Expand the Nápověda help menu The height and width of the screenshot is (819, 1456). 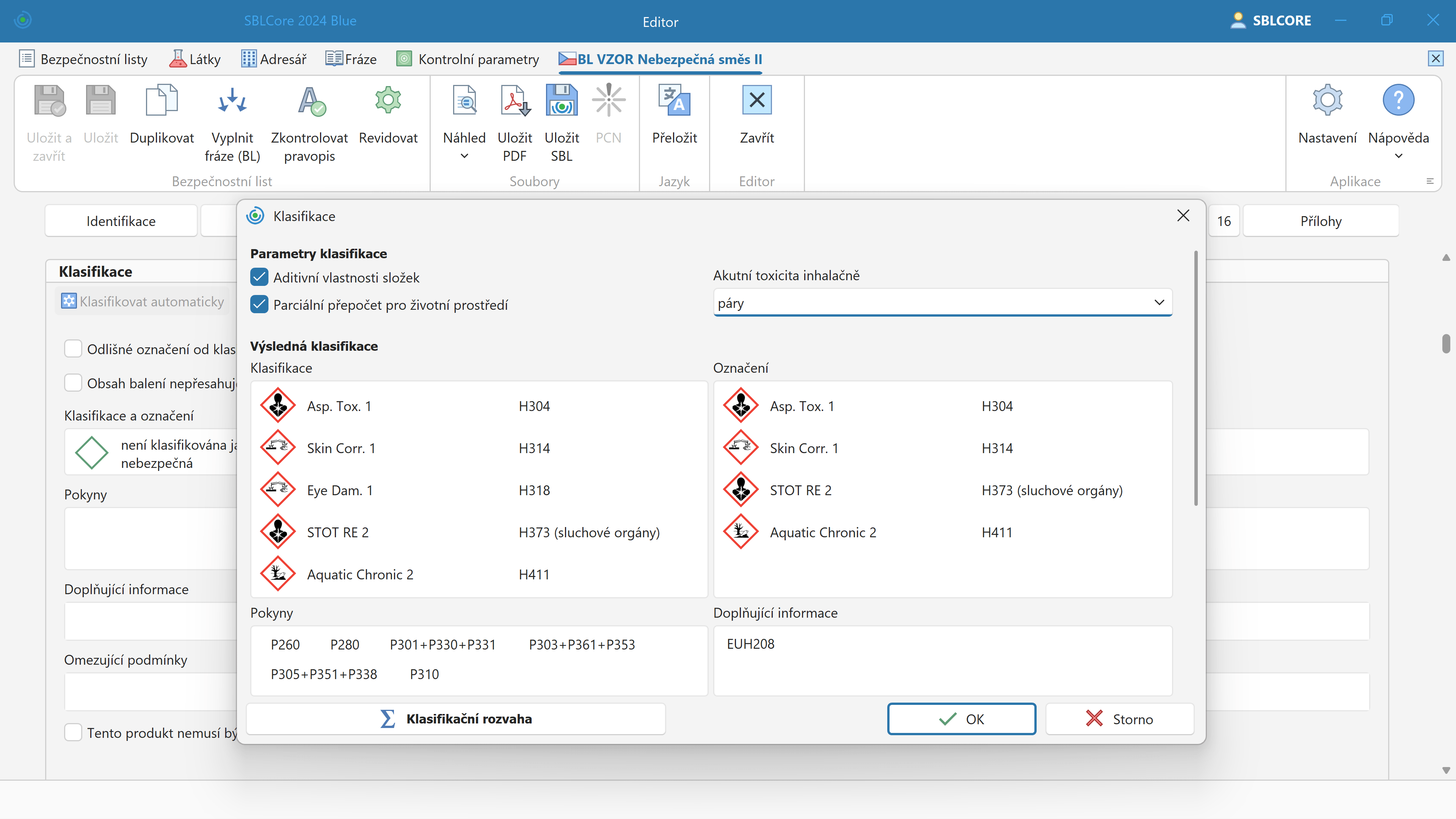tap(1398, 157)
